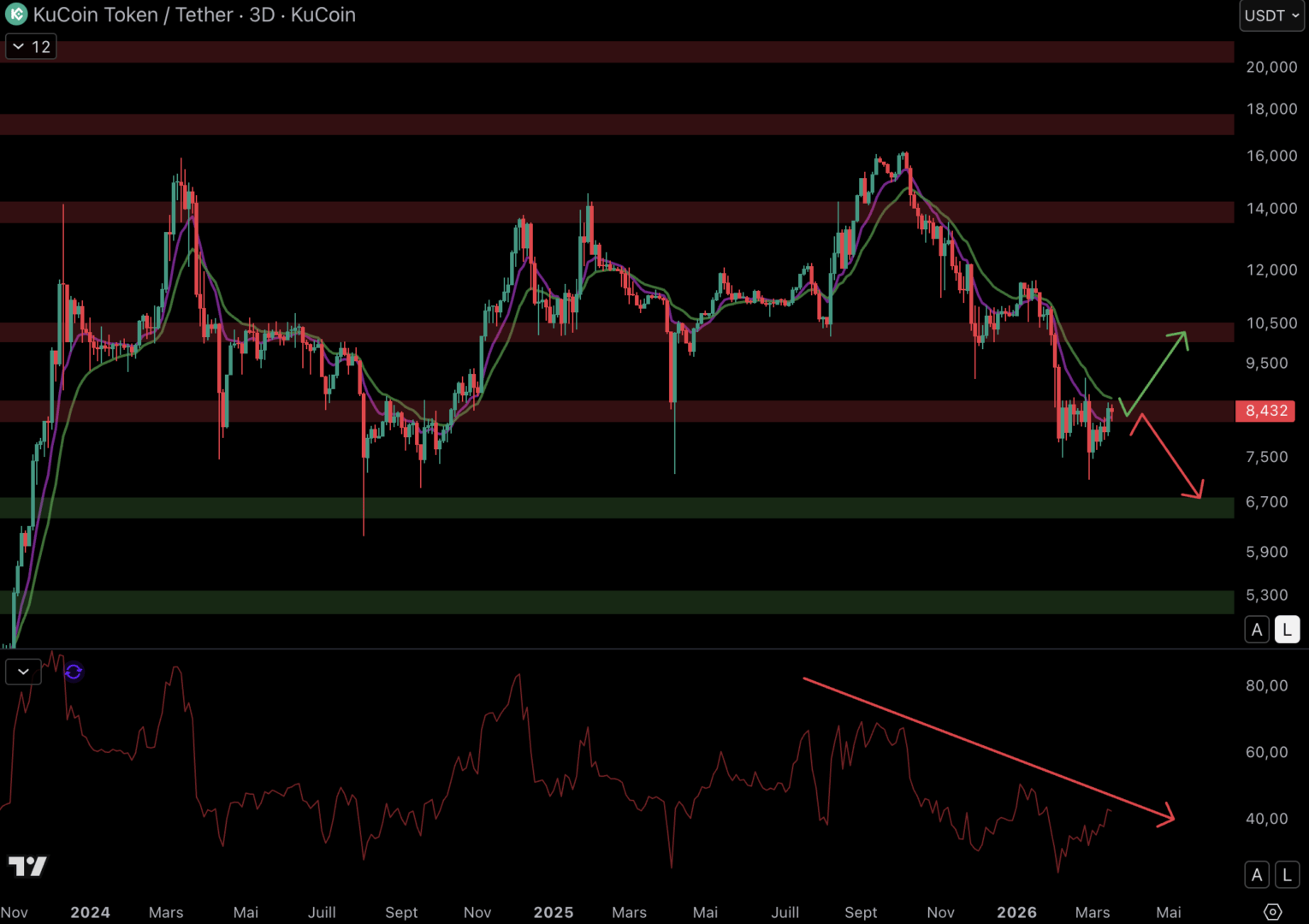This screenshot has height=924, width=1309.
Task: Click the 20,000 price axis label
Action: (x=1271, y=67)
